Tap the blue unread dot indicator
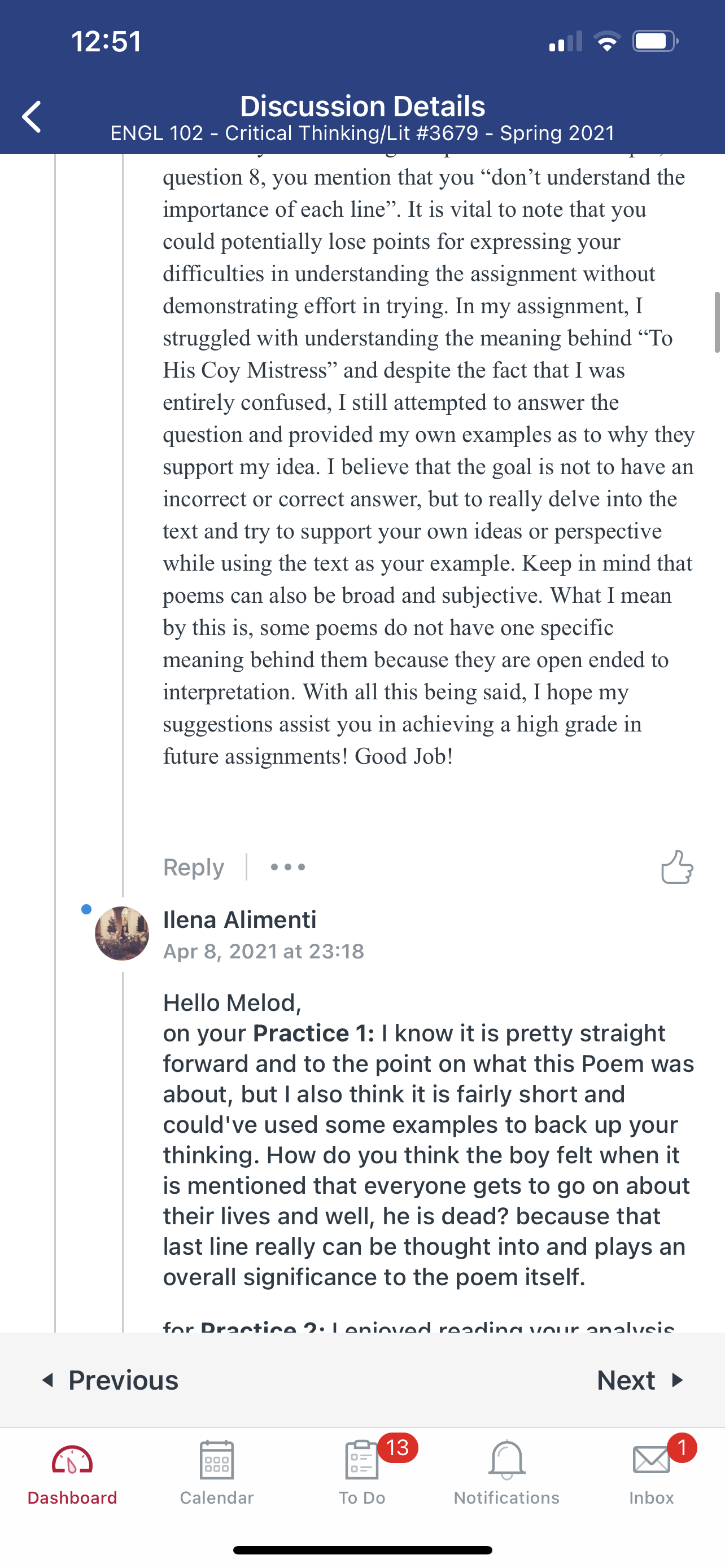Screen dimensions: 725x1568 (86, 909)
